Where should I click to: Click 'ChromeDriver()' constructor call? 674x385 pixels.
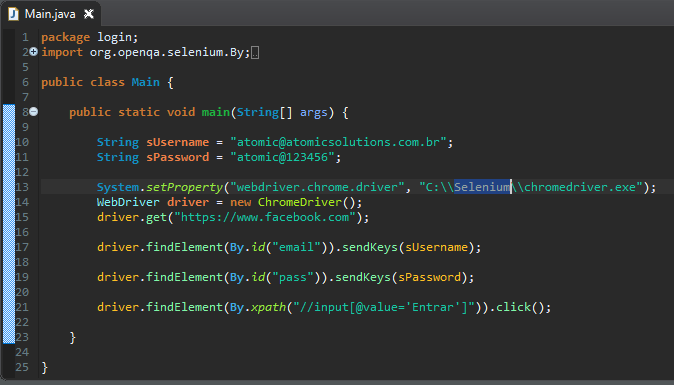click(306, 202)
